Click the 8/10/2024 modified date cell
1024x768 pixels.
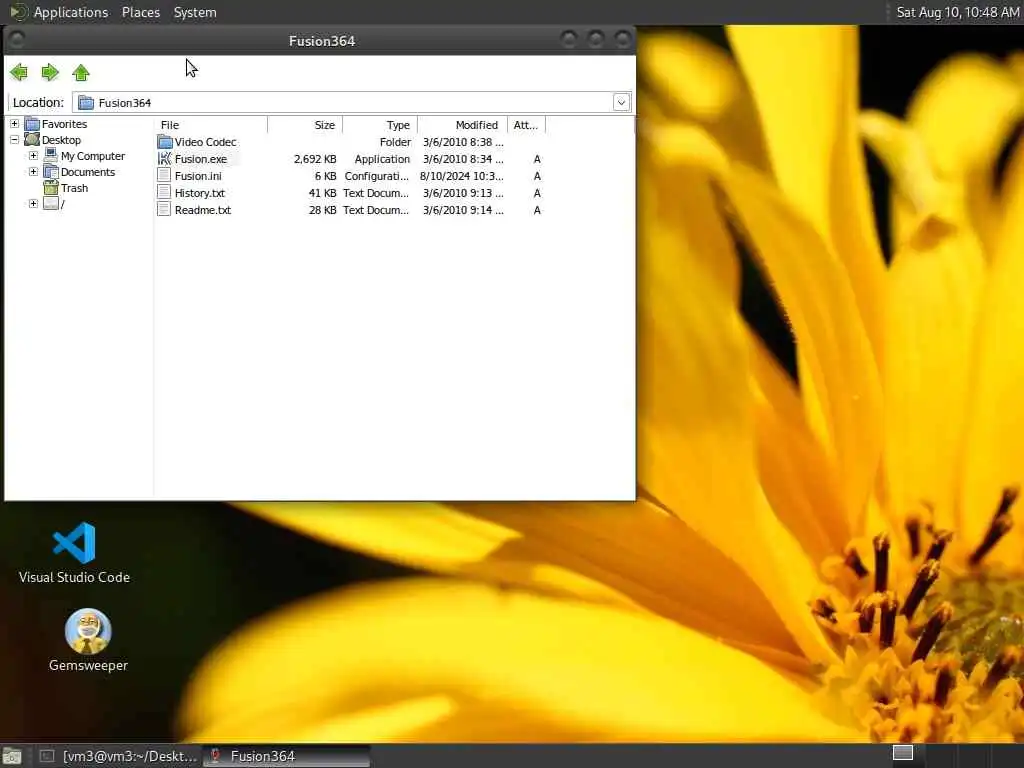[x=462, y=176]
